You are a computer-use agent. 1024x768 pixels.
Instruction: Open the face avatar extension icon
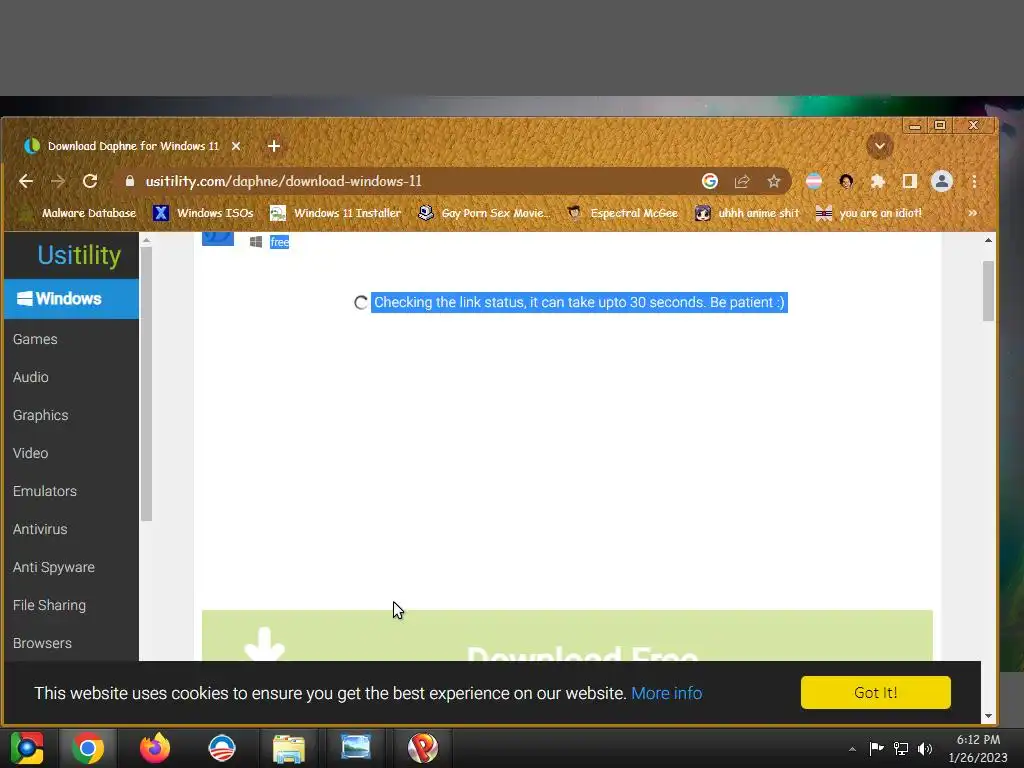coord(846,182)
